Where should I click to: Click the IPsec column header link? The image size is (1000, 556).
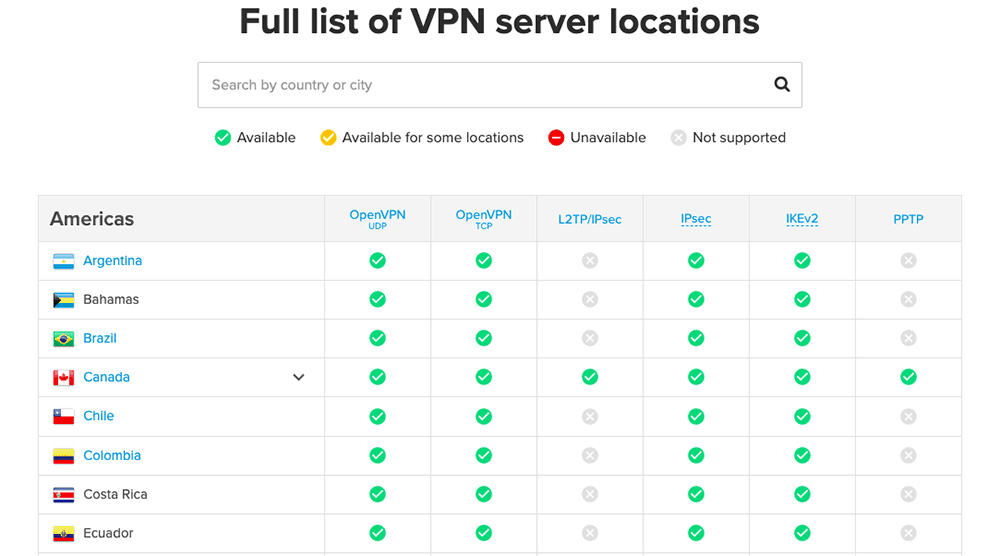point(696,219)
